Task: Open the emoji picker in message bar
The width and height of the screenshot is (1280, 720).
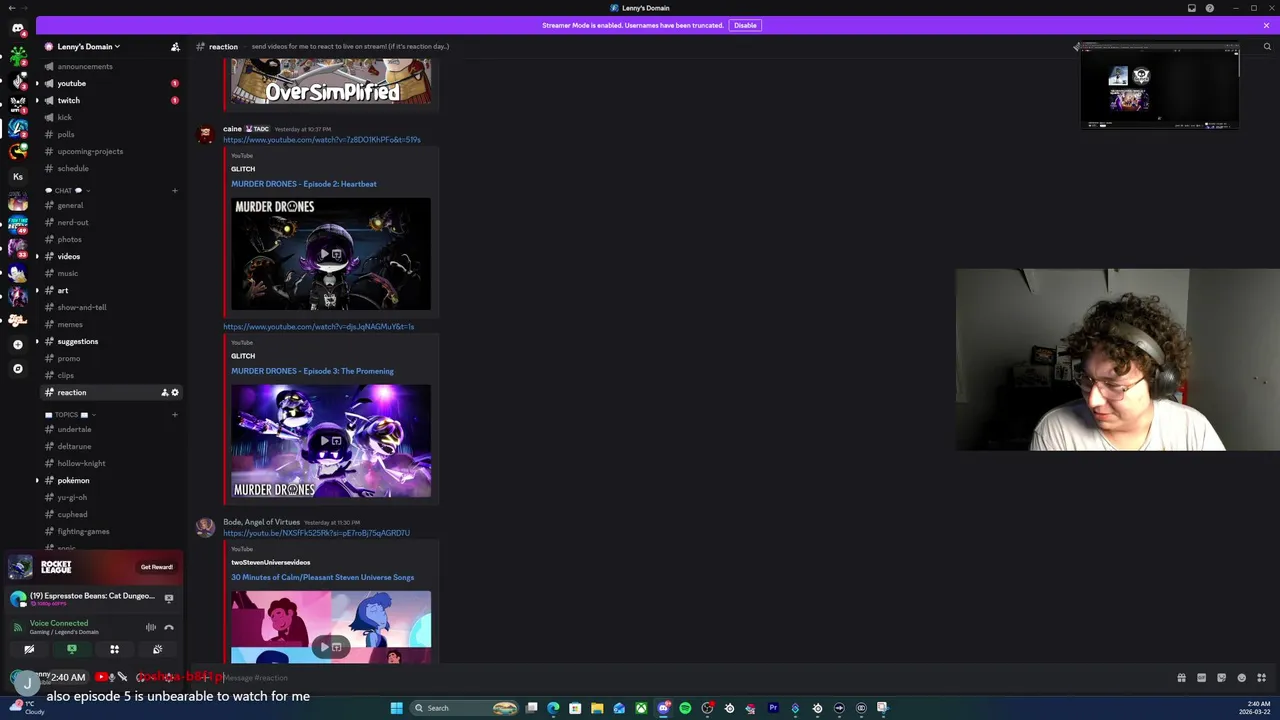Action: tap(1241, 678)
